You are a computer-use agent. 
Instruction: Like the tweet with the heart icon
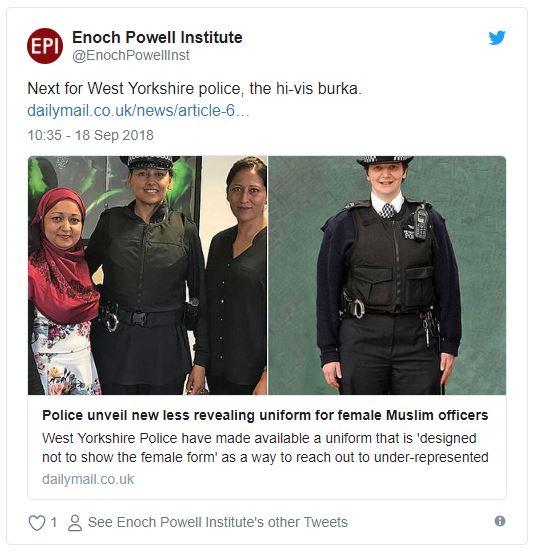click(37, 522)
